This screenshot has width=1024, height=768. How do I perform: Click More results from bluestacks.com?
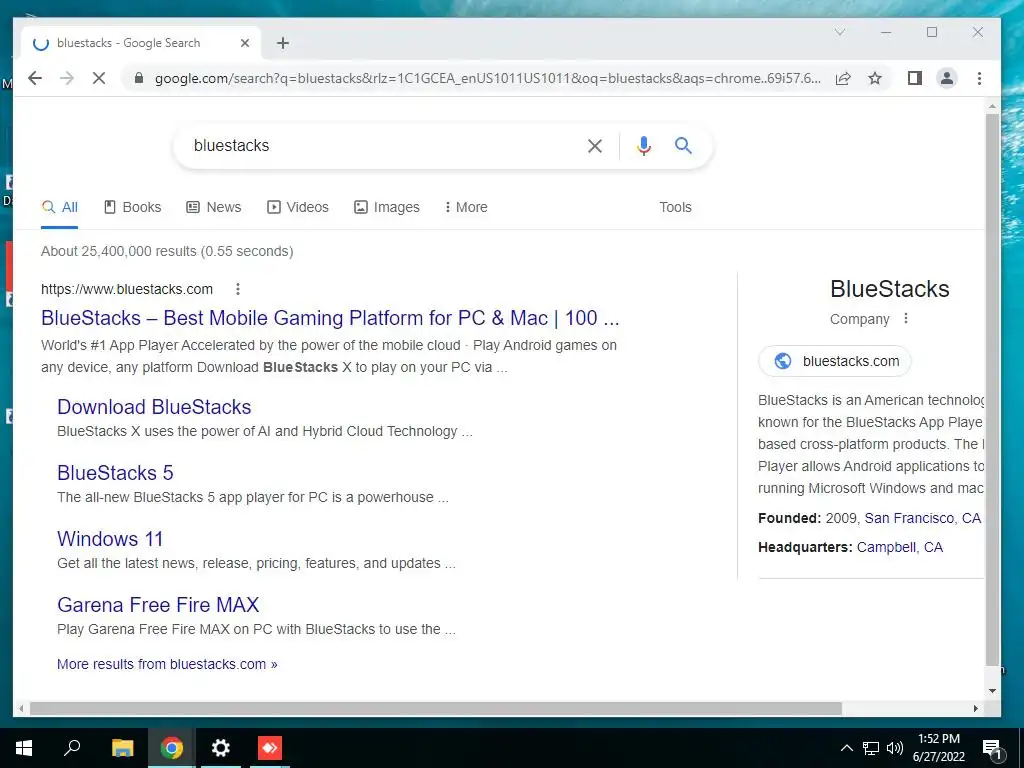click(167, 664)
